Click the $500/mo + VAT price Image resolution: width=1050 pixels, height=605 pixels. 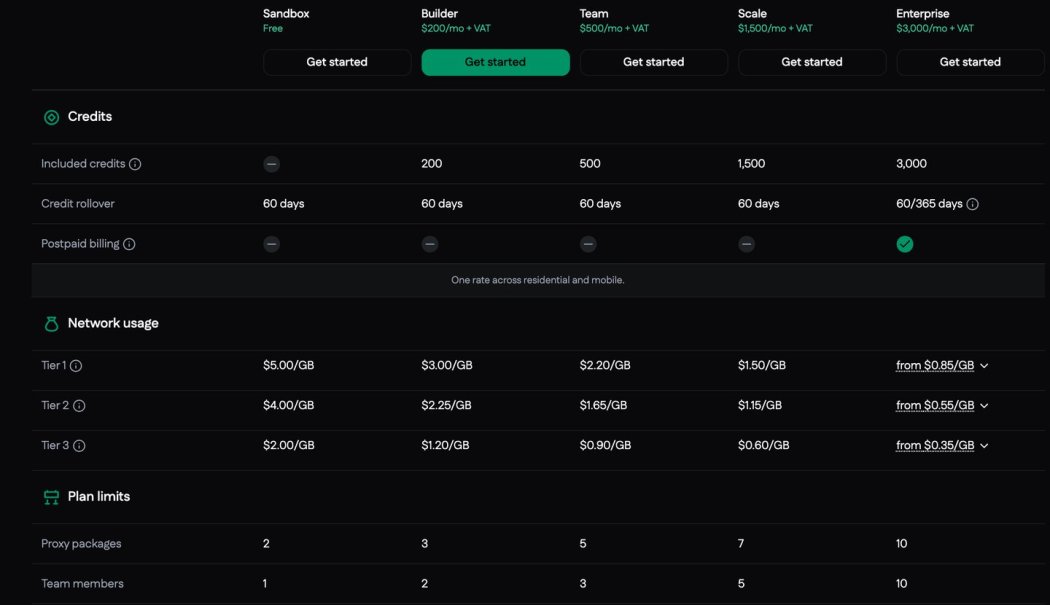point(614,29)
